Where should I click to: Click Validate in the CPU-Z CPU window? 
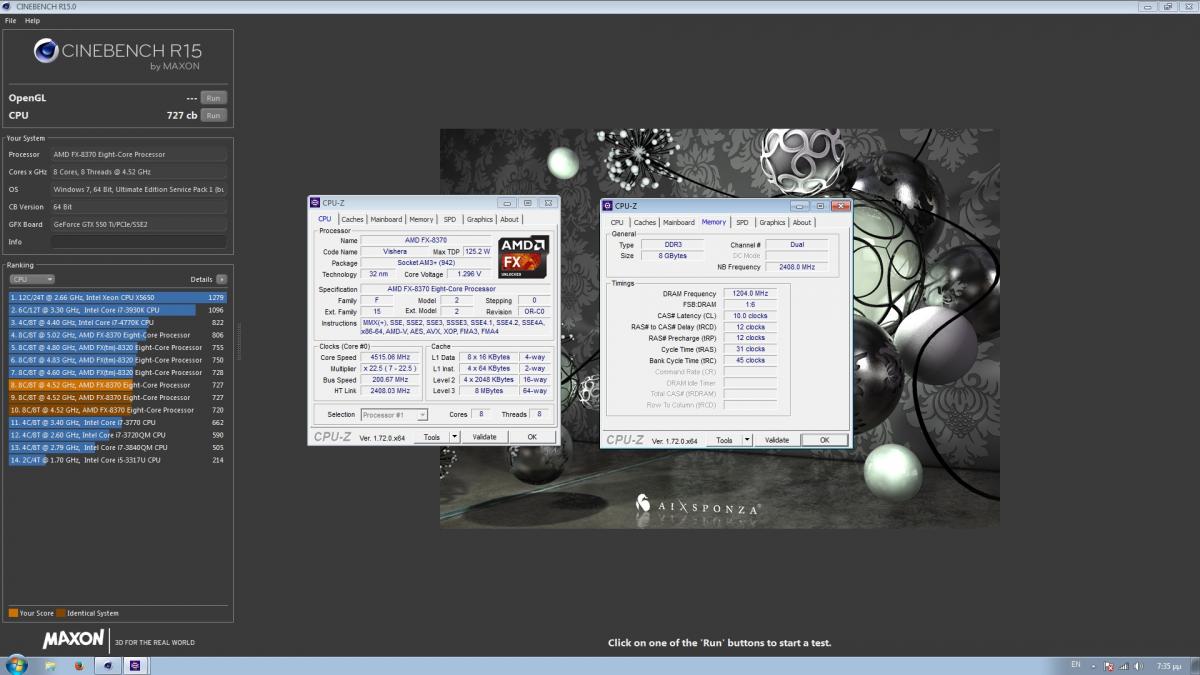[x=484, y=437]
